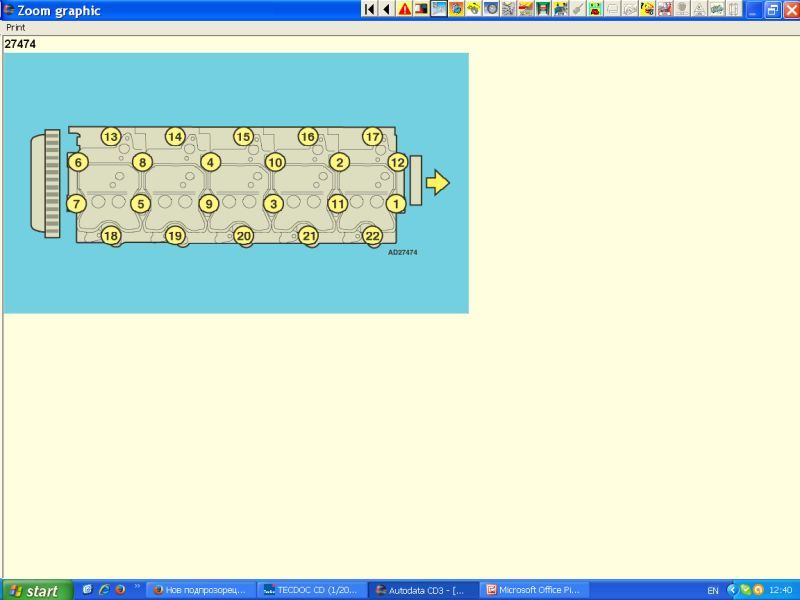Open the grey wiring diagram toolbar icon
This screenshot has width=800, height=600.
click(508, 9)
